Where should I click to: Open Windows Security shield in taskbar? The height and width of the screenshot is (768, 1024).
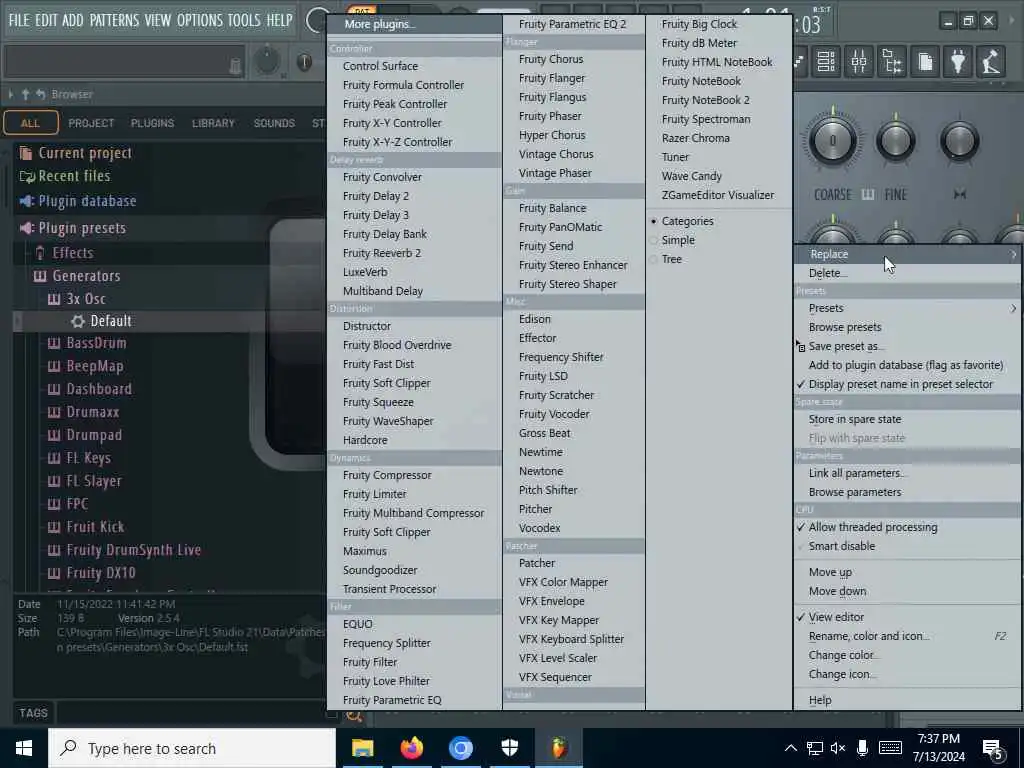tap(509, 748)
